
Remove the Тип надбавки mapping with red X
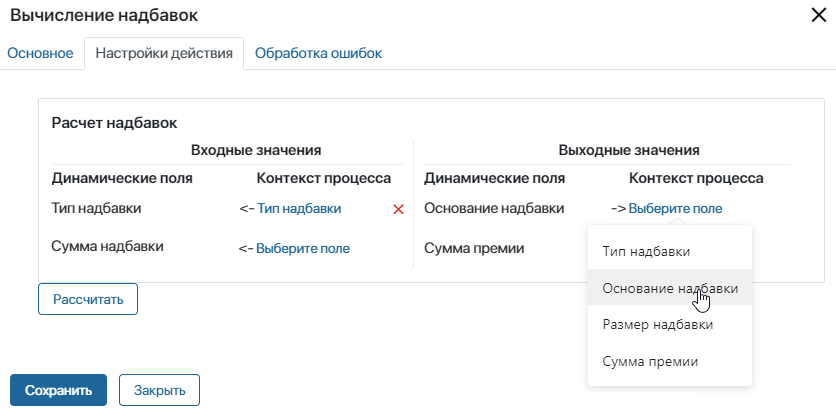coord(398,209)
